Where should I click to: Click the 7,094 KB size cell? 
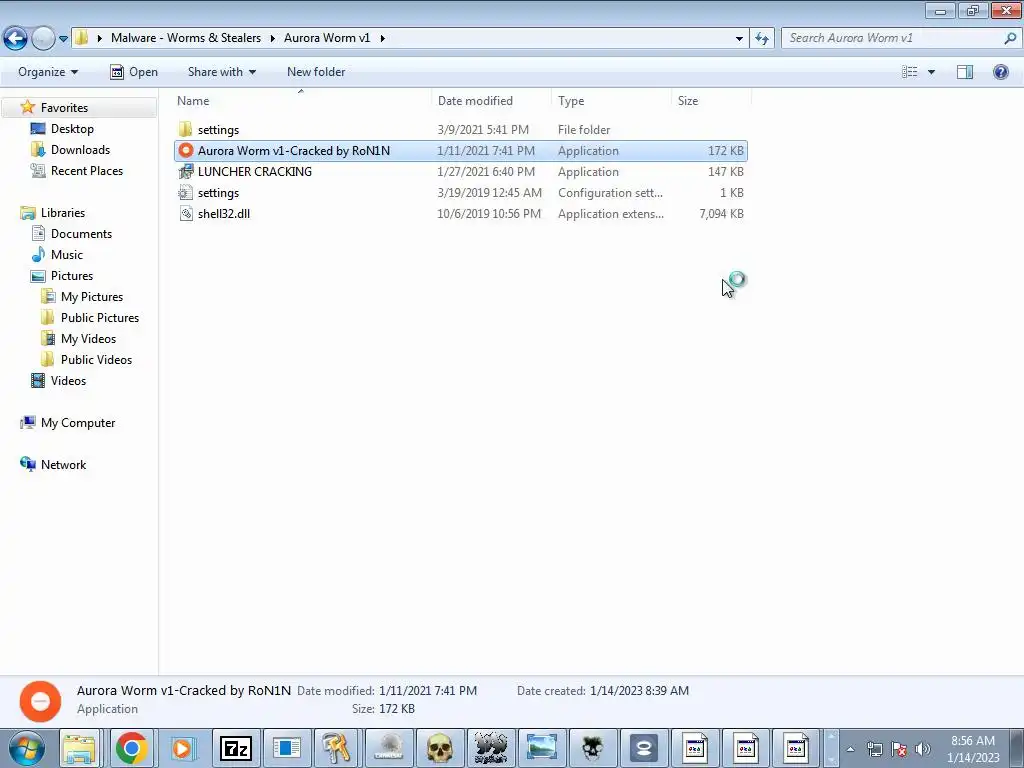(721, 214)
